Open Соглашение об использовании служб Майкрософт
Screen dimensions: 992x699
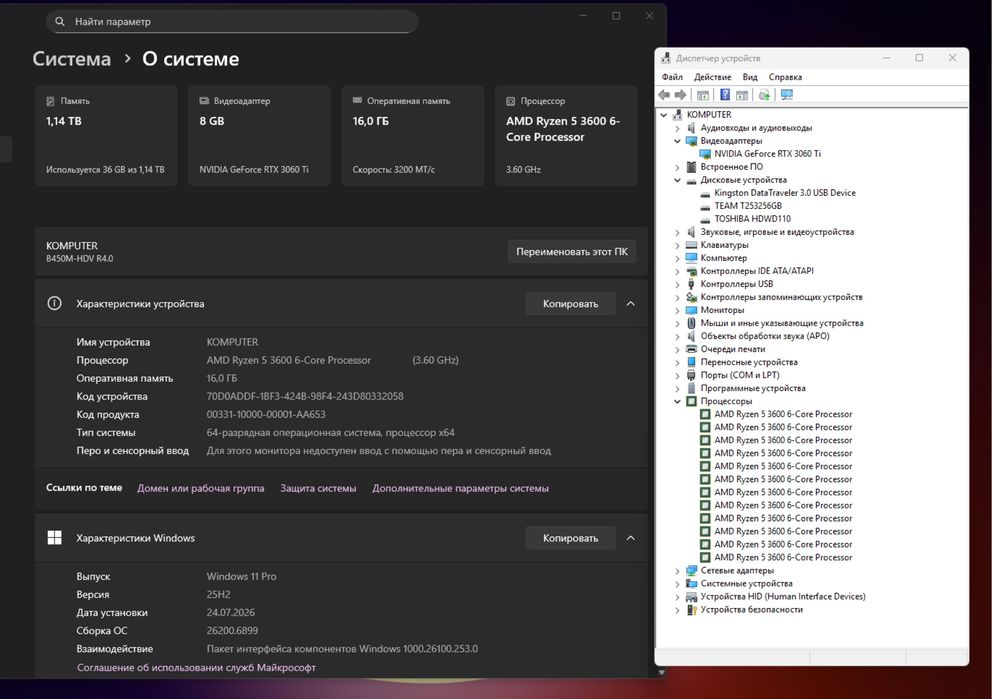click(x=196, y=667)
